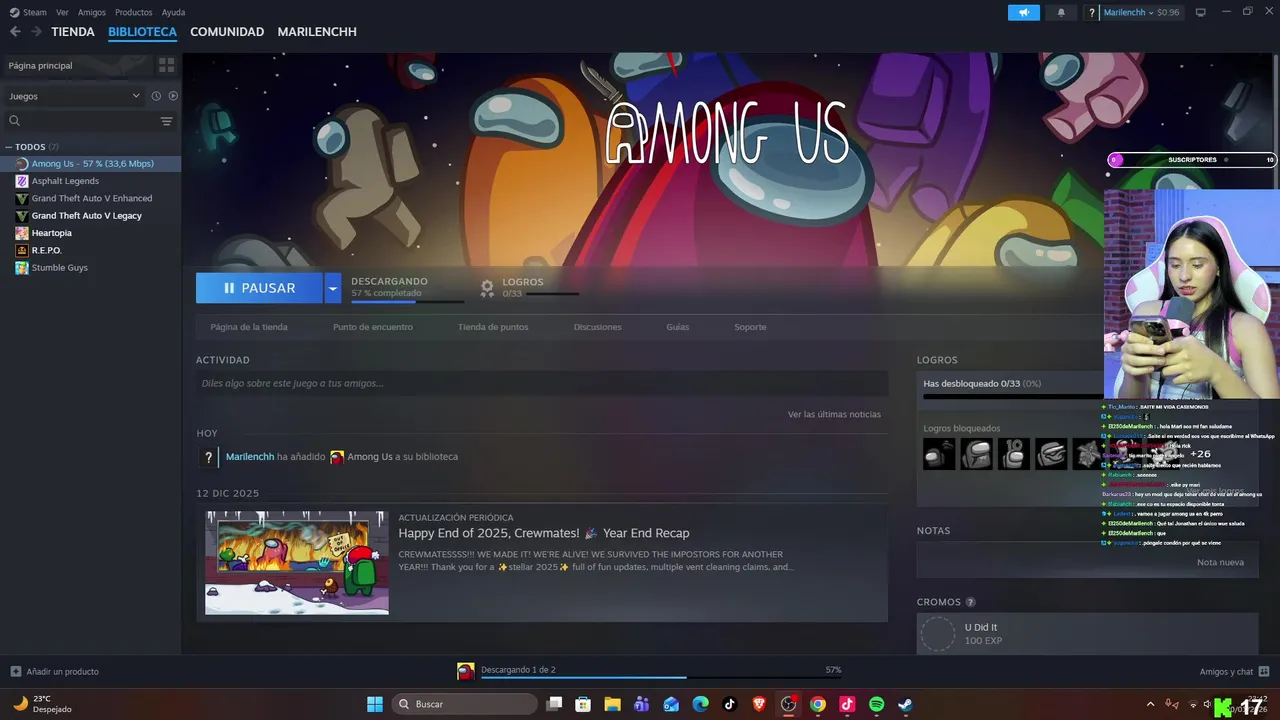Open Google Chrome from the taskbar
The height and width of the screenshot is (720, 1280).
click(818, 704)
